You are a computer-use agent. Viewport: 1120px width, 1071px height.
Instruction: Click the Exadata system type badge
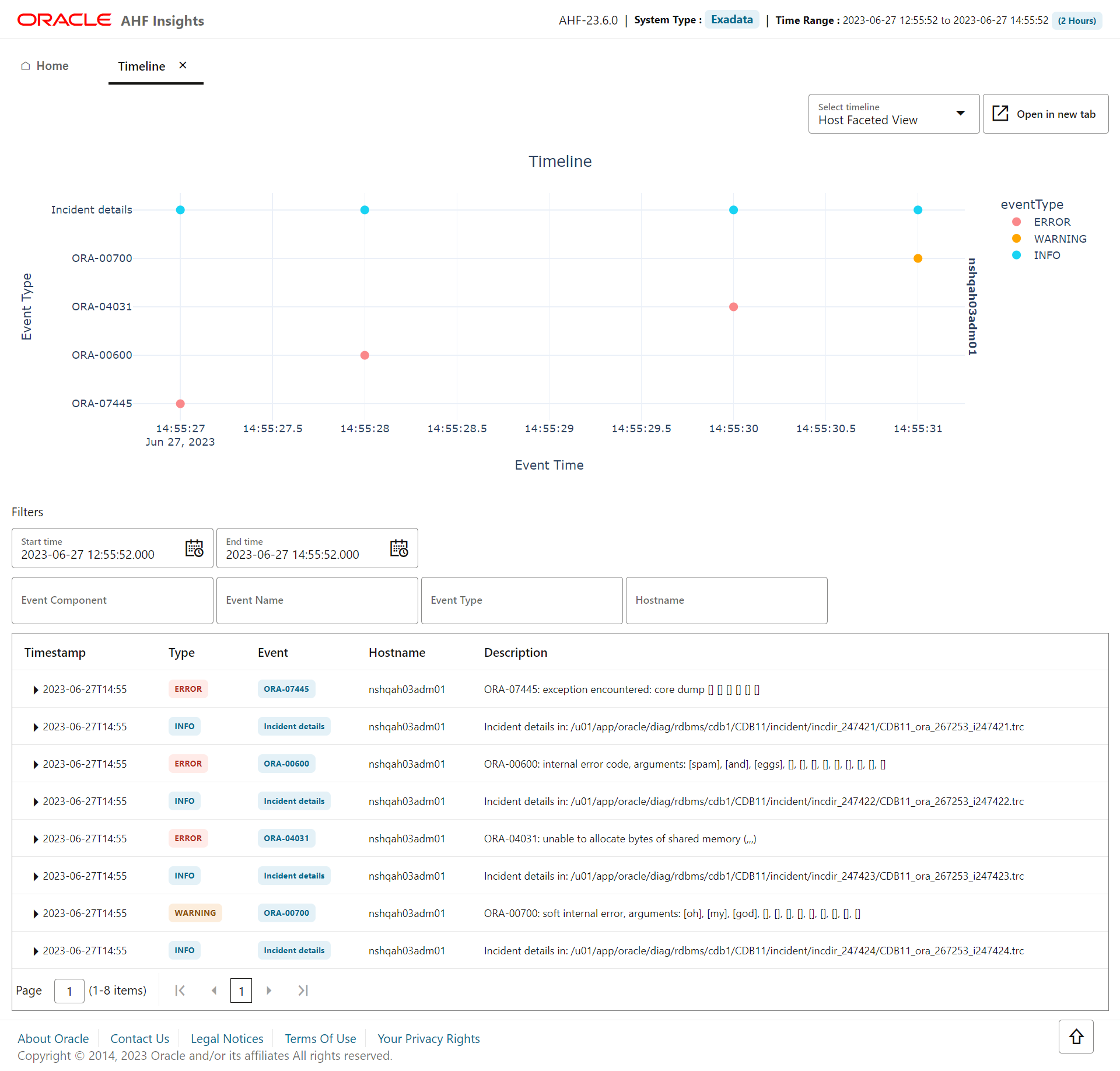coord(732,19)
